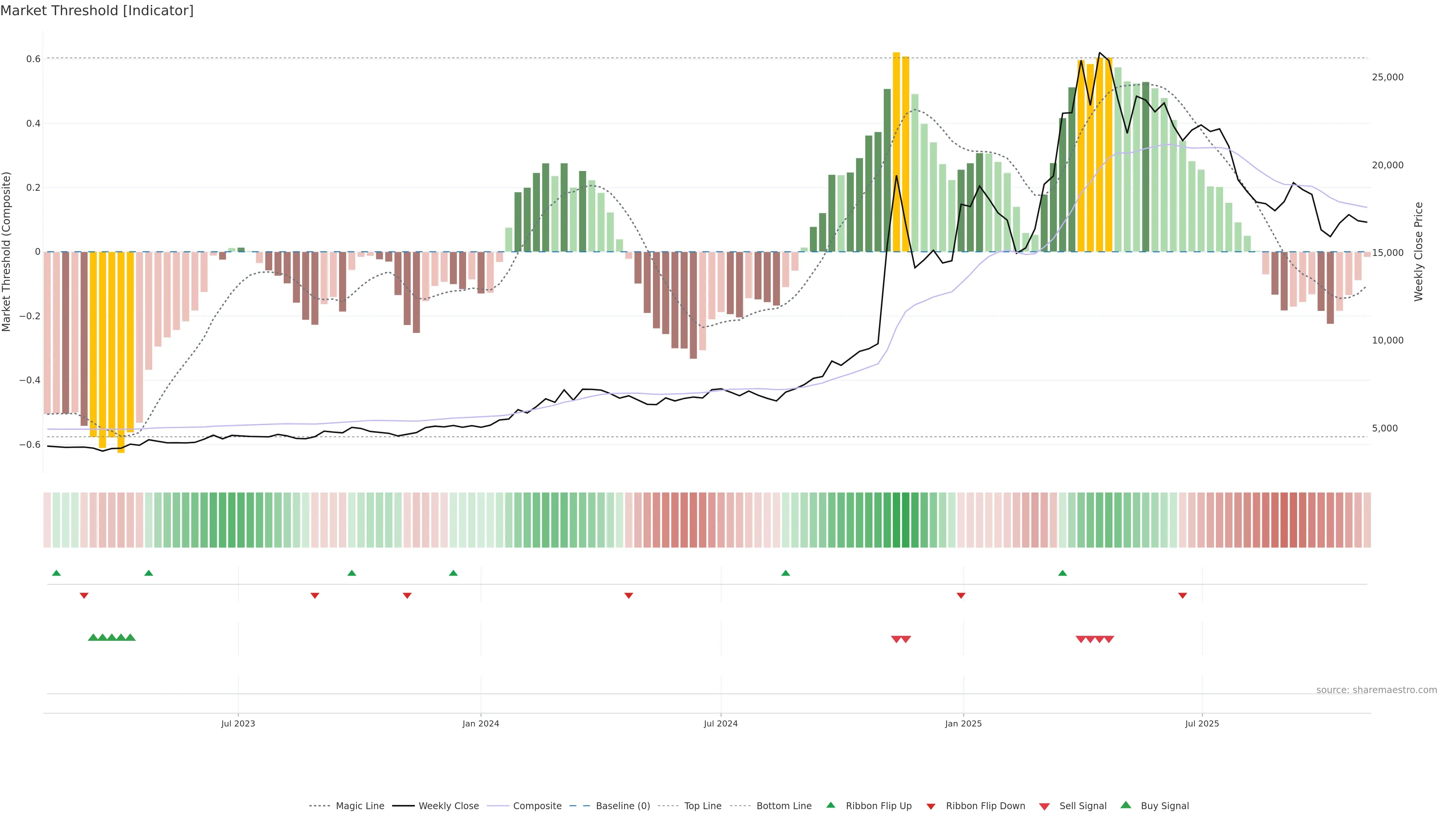
Task: Click the Sell Signal legend icon
Action: tap(1045, 806)
